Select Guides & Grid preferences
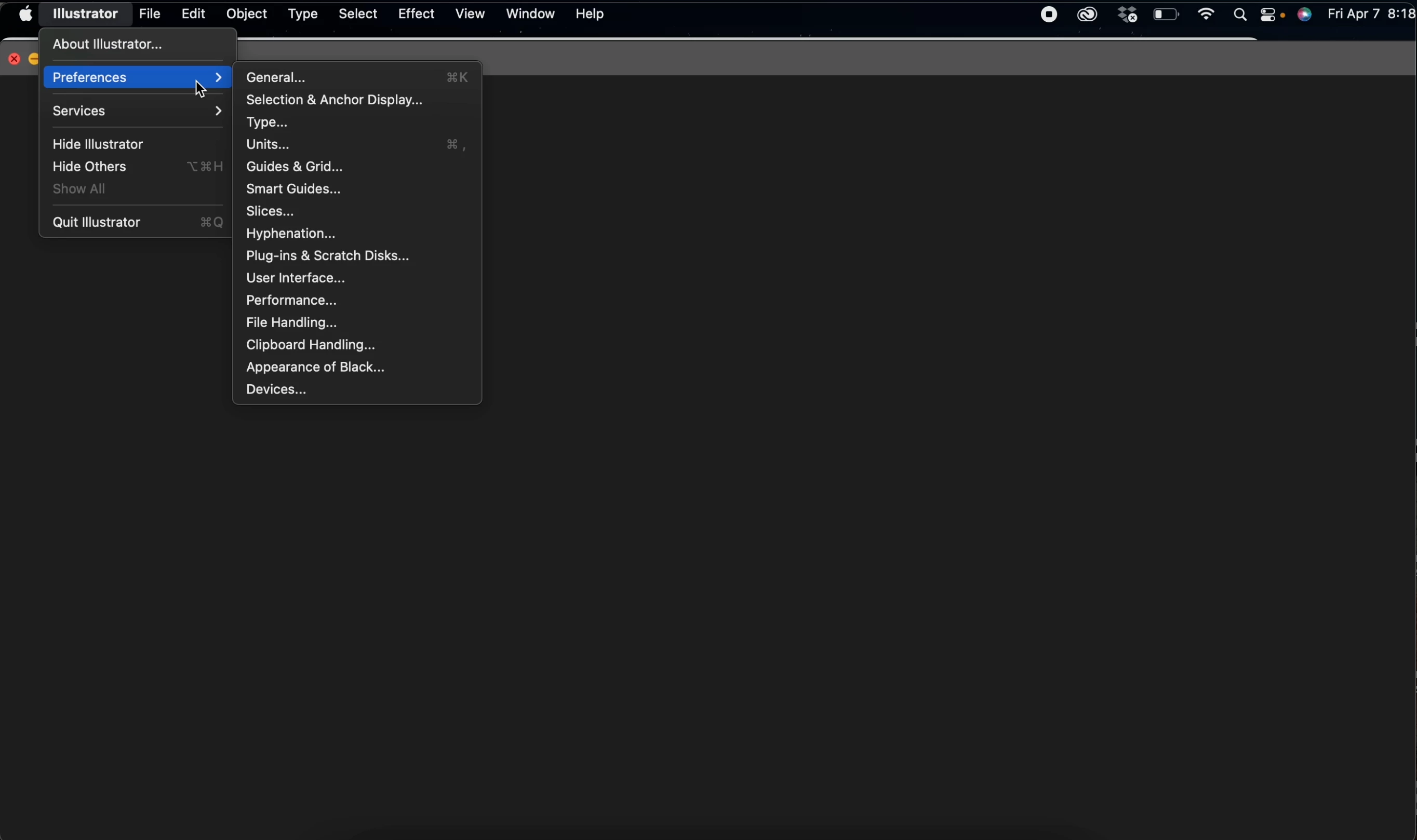Viewport: 1417px width, 840px height. (x=295, y=167)
